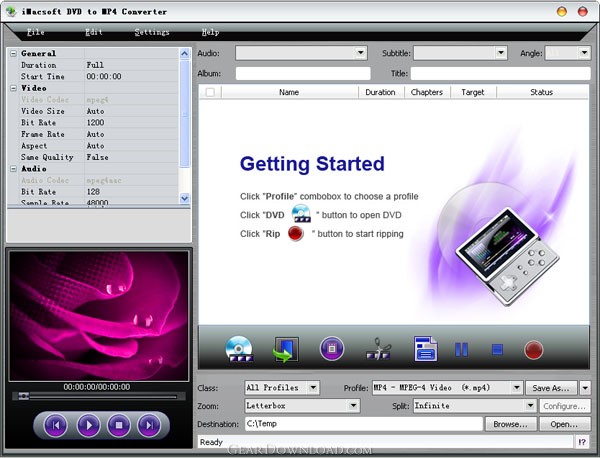Click the blue profile document icon
Image resolution: width=600 pixels, height=458 pixels.
(x=426, y=349)
